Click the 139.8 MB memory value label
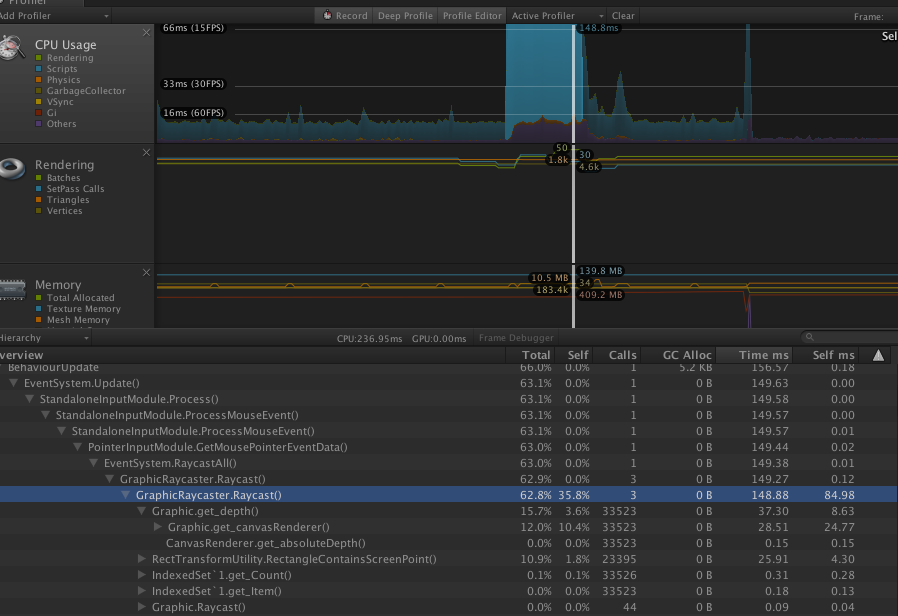Viewport: 898px width, 616px height. pos(600,271)
